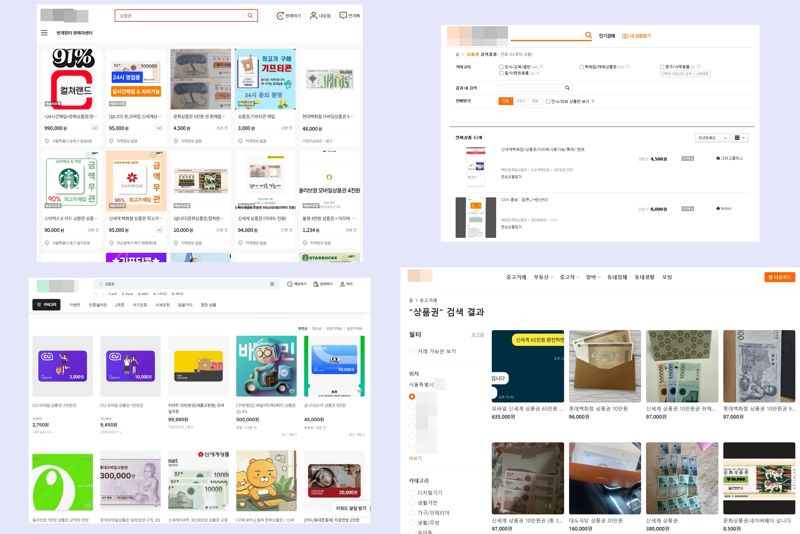The height and width of the screenshot is (534, 800).
Task: Click the orange button in top-right header
Action: pos(779,277)
